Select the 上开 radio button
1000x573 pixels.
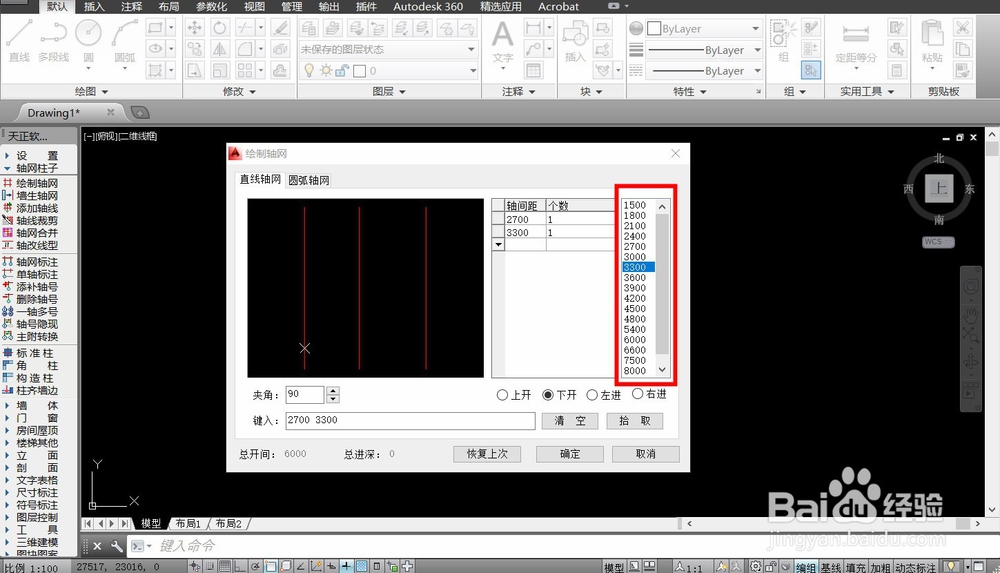[502, 395]
